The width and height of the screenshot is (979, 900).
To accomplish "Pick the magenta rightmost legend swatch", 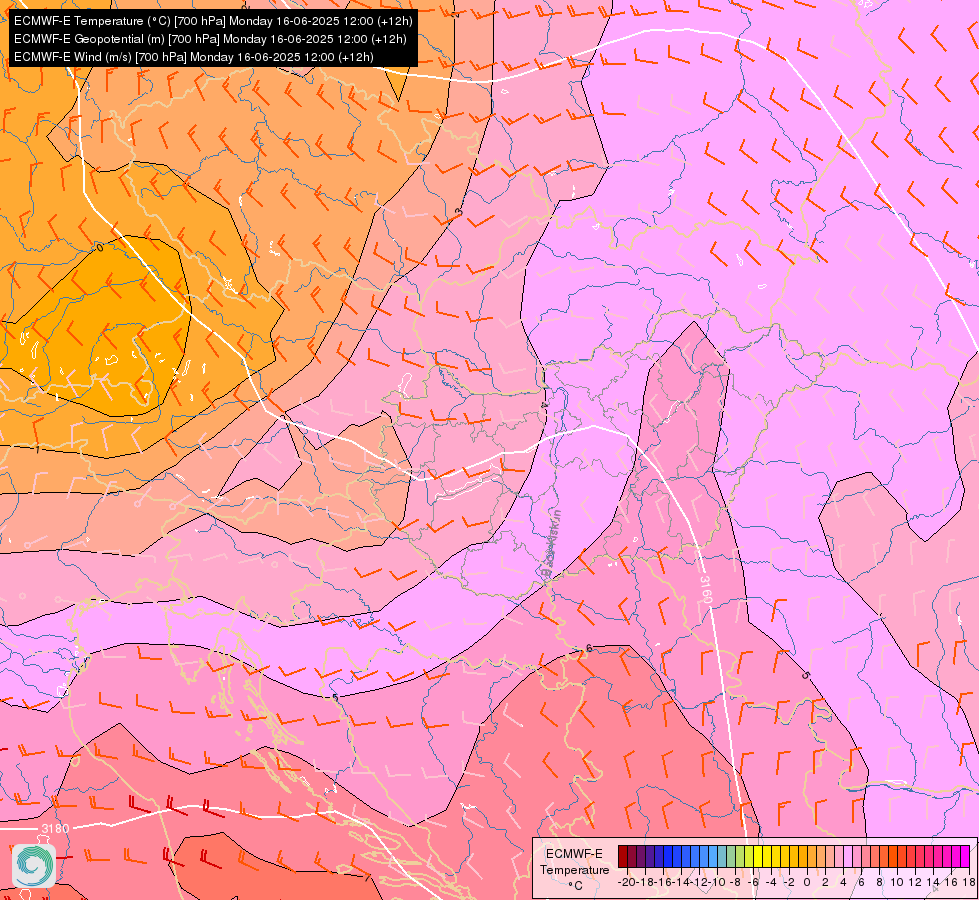I will (965, 856).
